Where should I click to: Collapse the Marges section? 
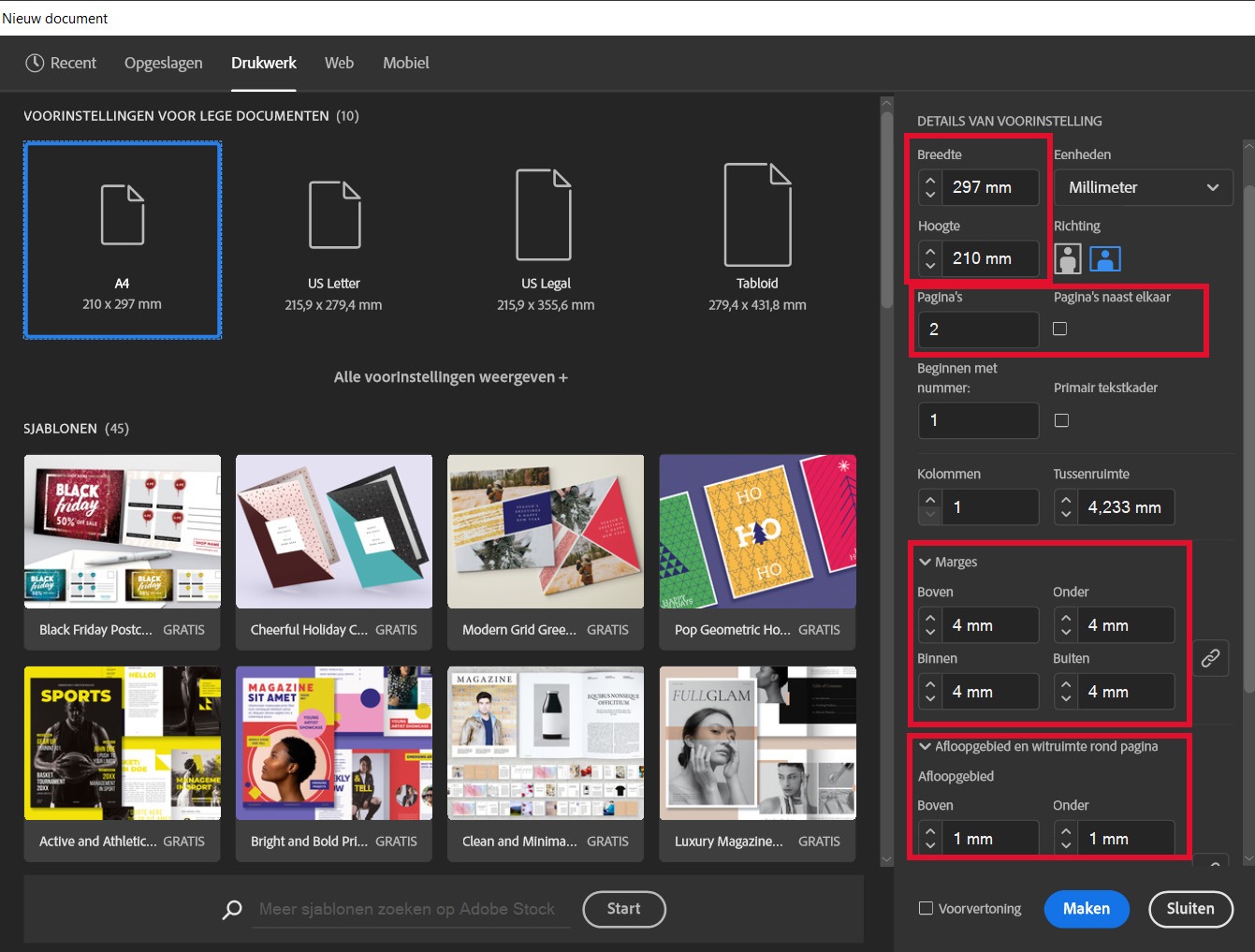pyautogui.click(x=926, y=562)
